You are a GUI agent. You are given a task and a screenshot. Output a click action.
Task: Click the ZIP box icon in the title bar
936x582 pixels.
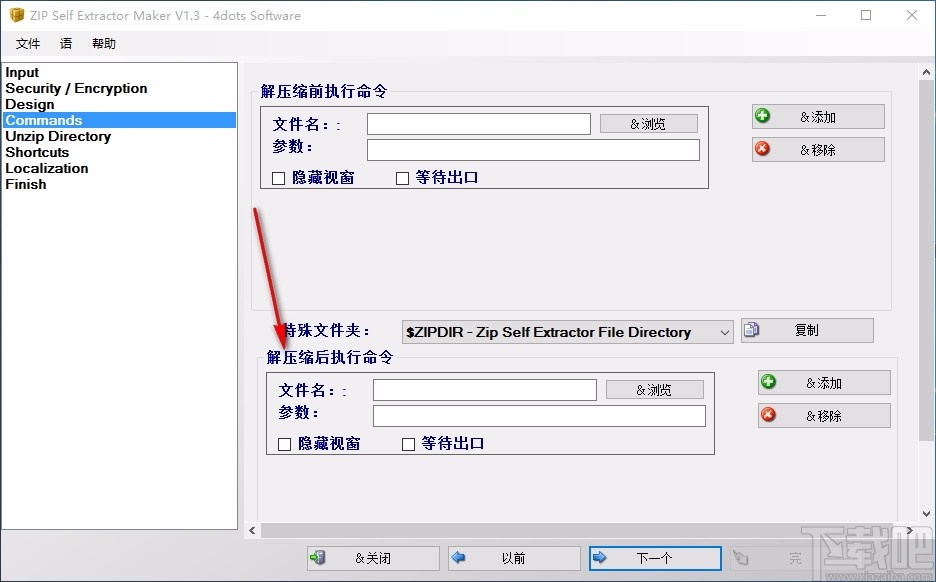(x=16, y=15)
